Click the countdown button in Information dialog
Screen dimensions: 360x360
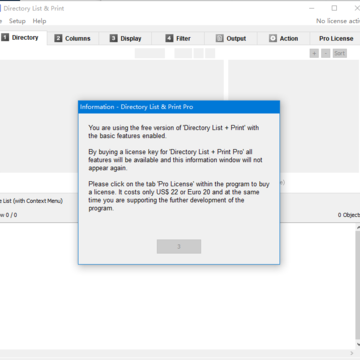[x=179, y=246]
